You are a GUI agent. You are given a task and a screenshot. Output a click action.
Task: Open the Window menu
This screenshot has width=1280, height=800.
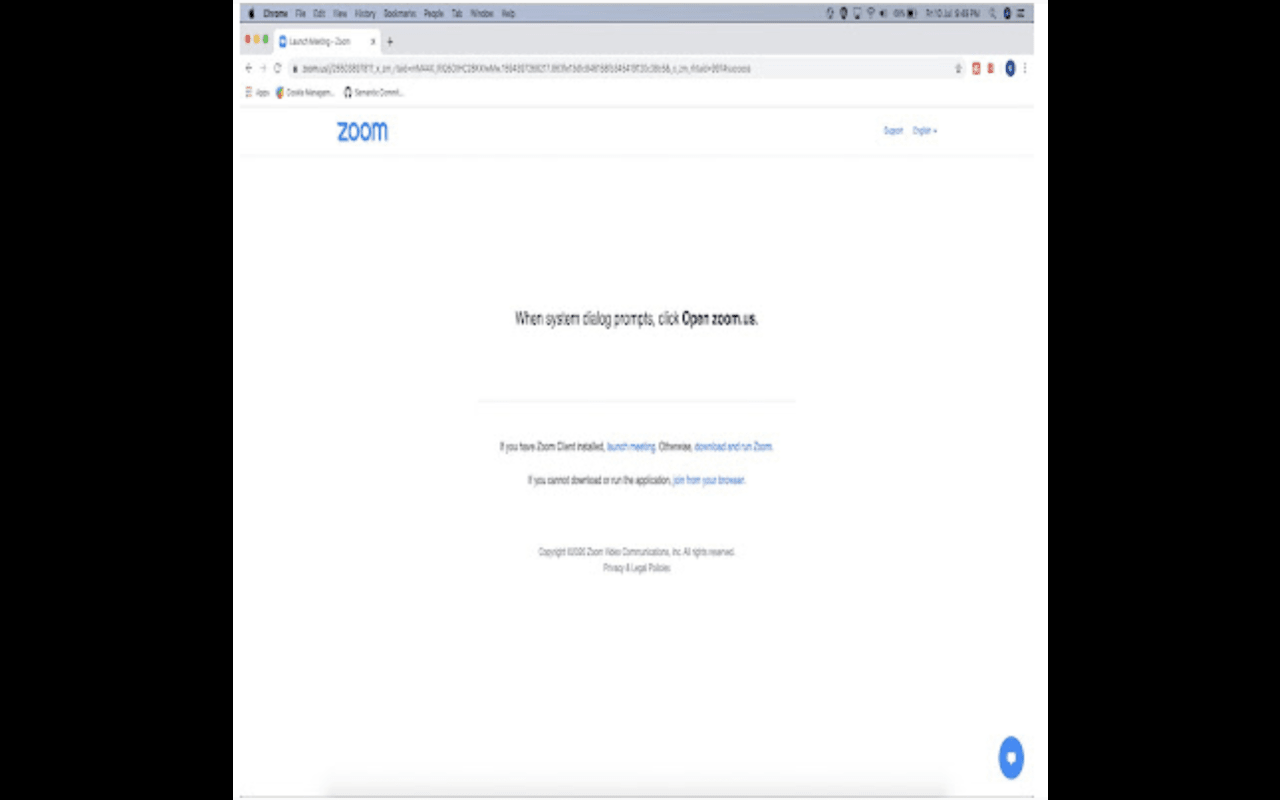(x=482, y=14)
